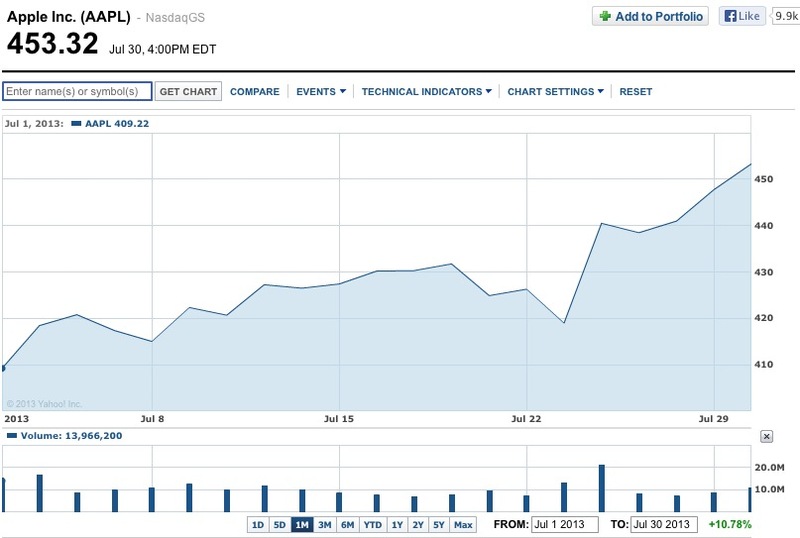Click the Facebook Like button
Screen dimensions: 800x538
742,16
